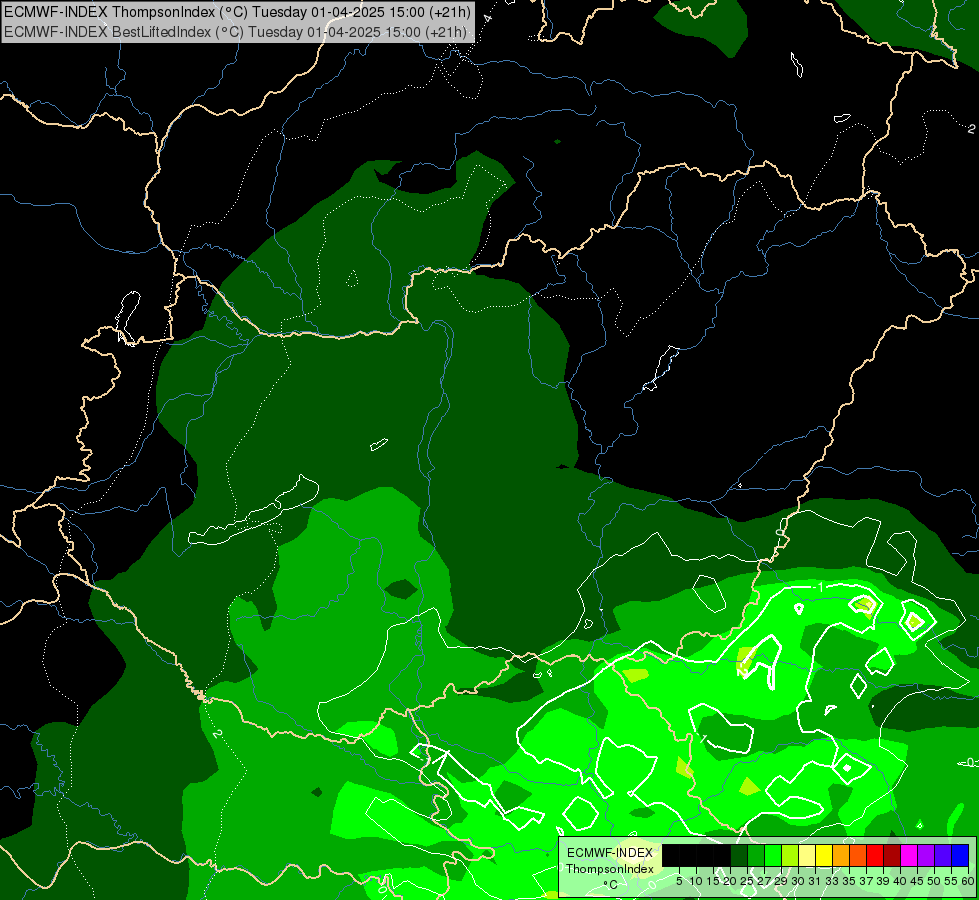Screen dimensions: 979x900
Task: Click the bright red 37-39 legend swatch
Action: [x=875, y=856]
